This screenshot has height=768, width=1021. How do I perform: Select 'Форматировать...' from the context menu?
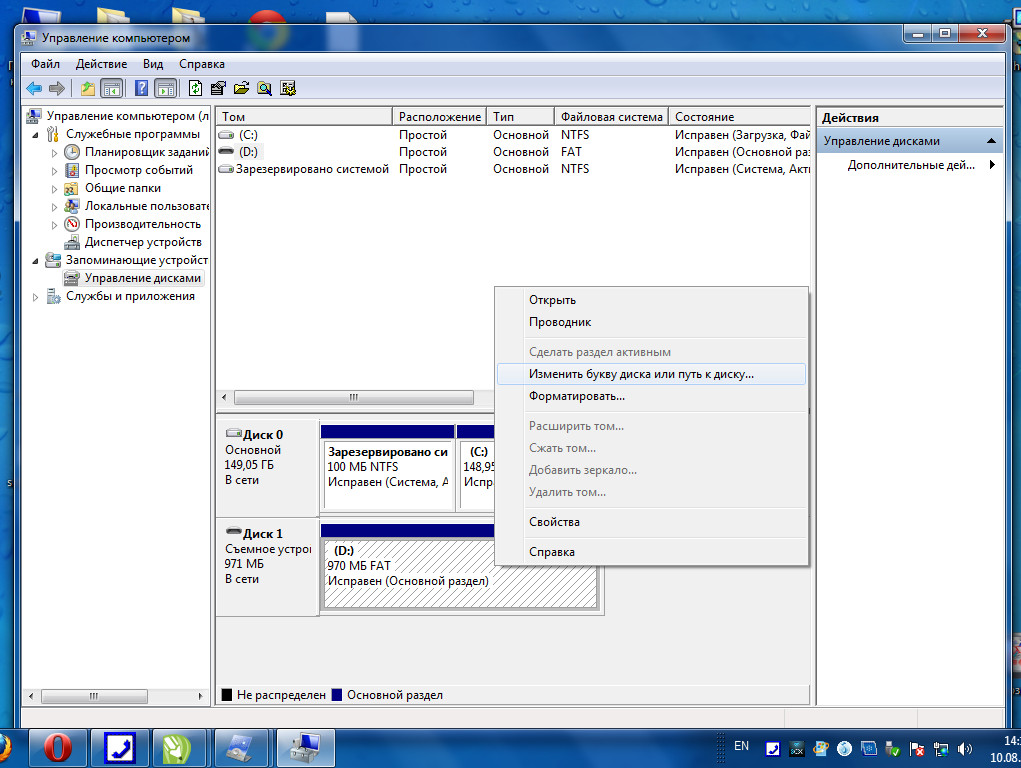[x=577, y=396]
